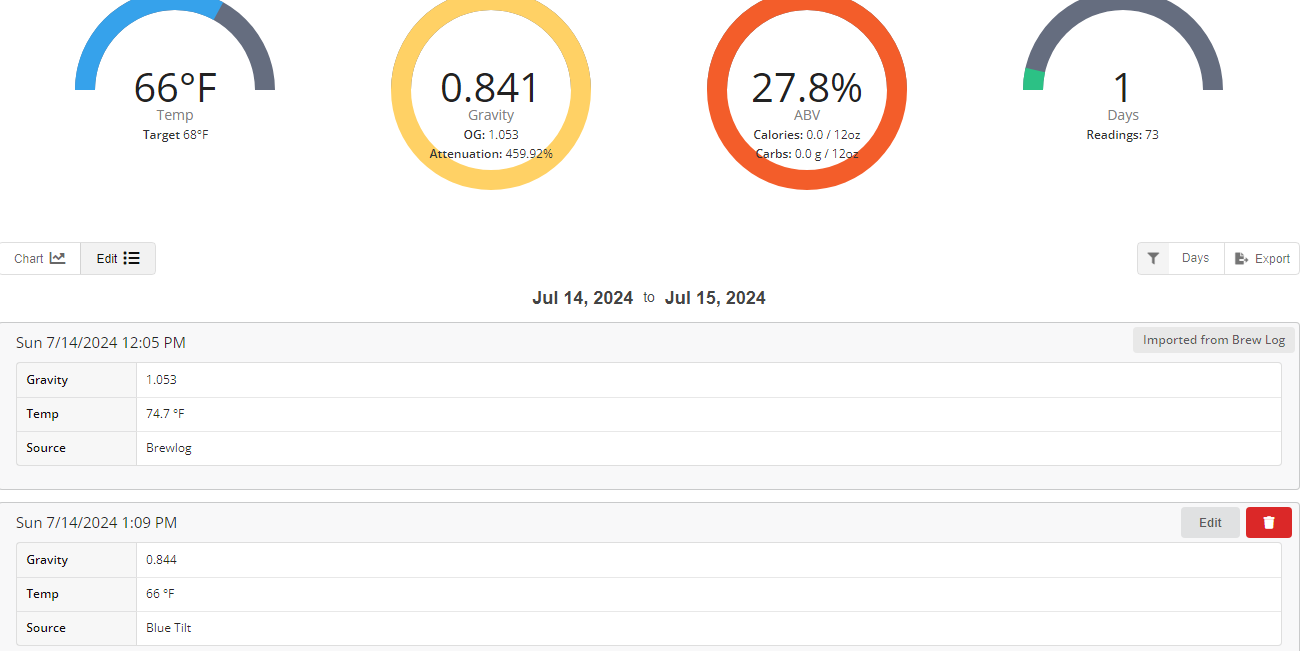Select the Edit list view tab
1306x651 pixels.
(x=118, y=258)
